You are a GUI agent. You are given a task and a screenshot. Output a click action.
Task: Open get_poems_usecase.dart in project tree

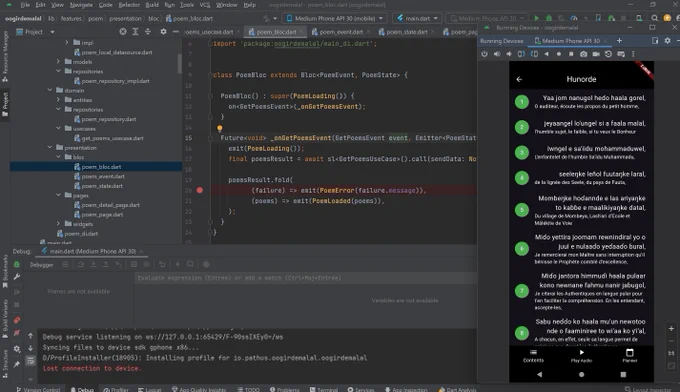coord(112,138)
